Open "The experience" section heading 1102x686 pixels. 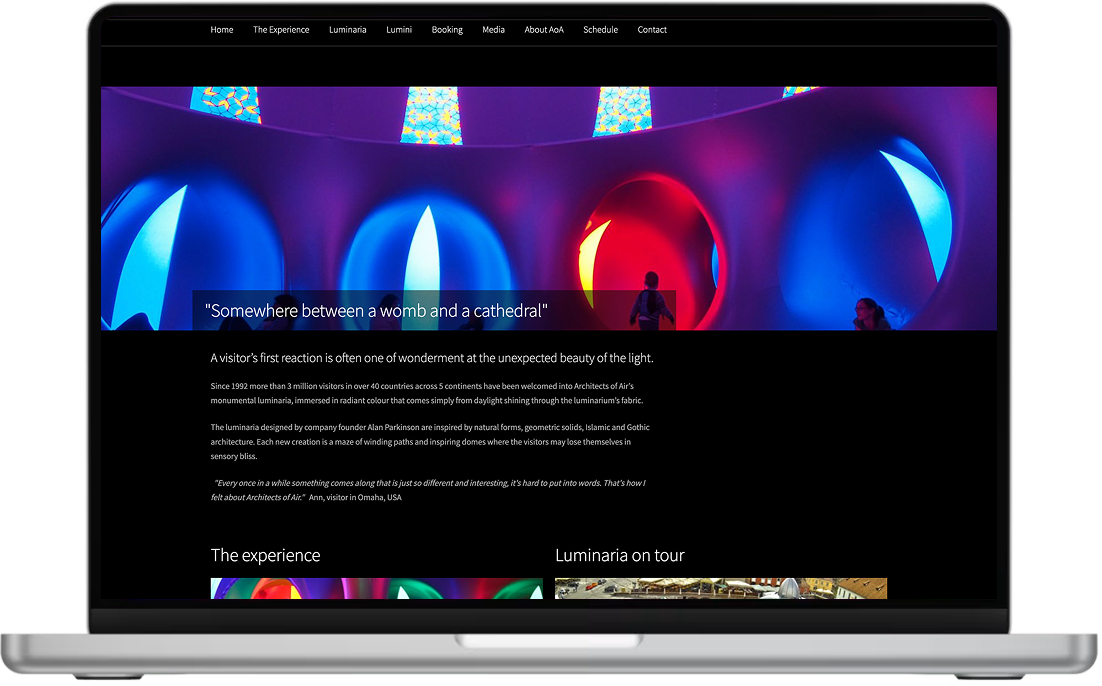pyautogui.click(x=265, y=555)
